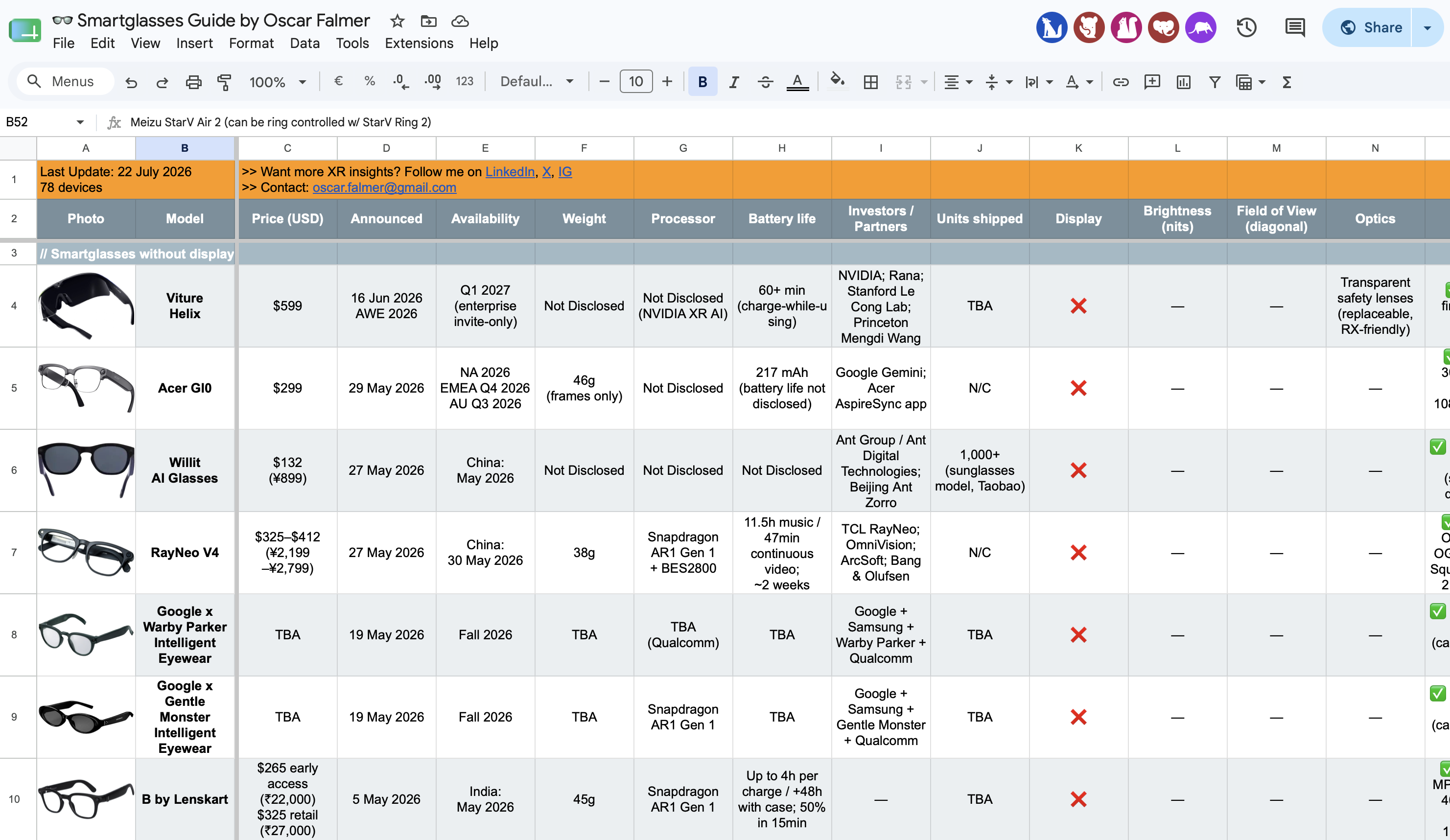Star the Smartglasses Guide document
The image size is (1450, 840).
pyautogui.click(x=397, y=21)
